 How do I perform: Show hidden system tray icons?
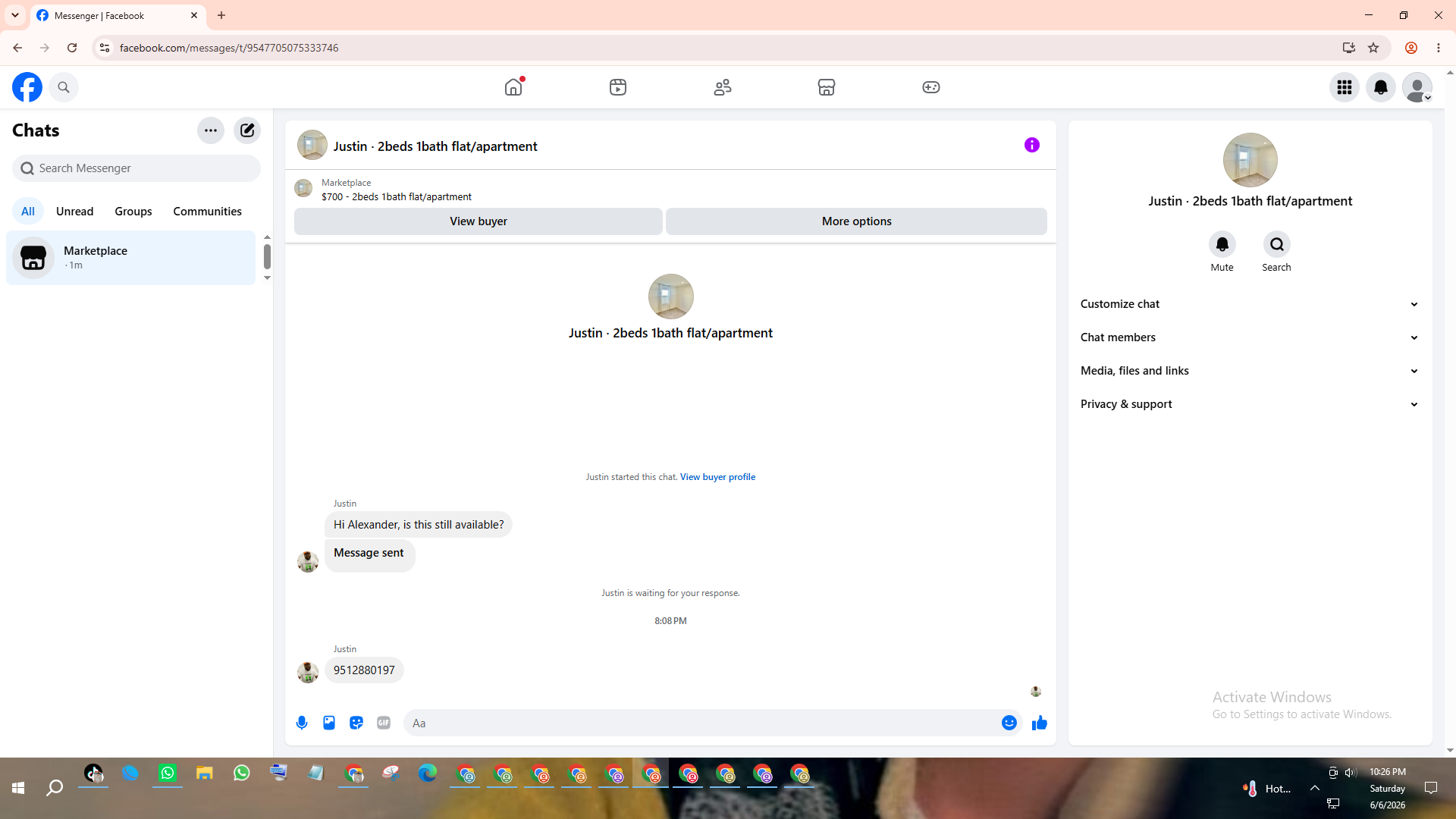[1315, 788]
